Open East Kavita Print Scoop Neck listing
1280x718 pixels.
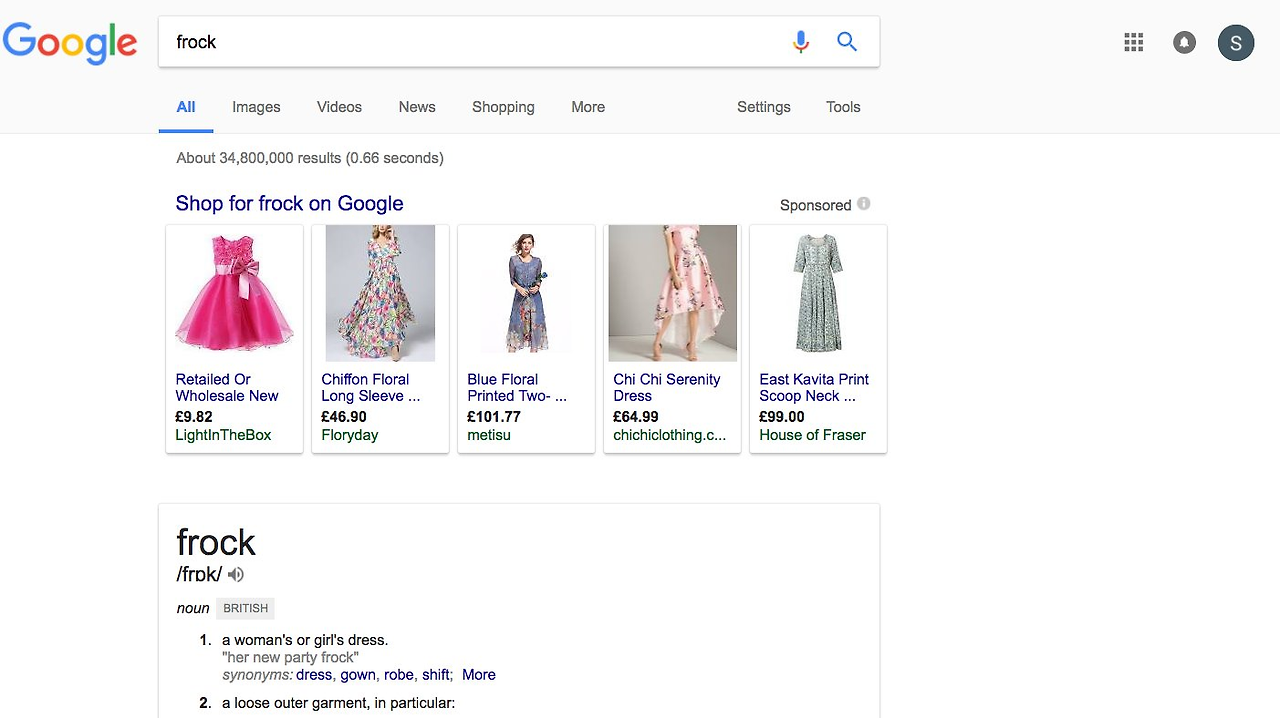(814, 388)
